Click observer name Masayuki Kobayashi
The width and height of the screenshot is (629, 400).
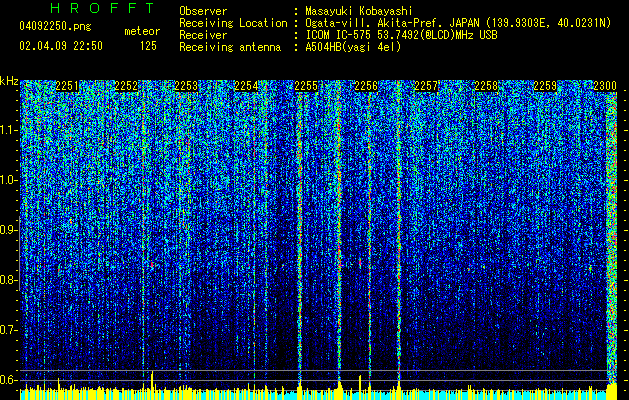(359, 11)
